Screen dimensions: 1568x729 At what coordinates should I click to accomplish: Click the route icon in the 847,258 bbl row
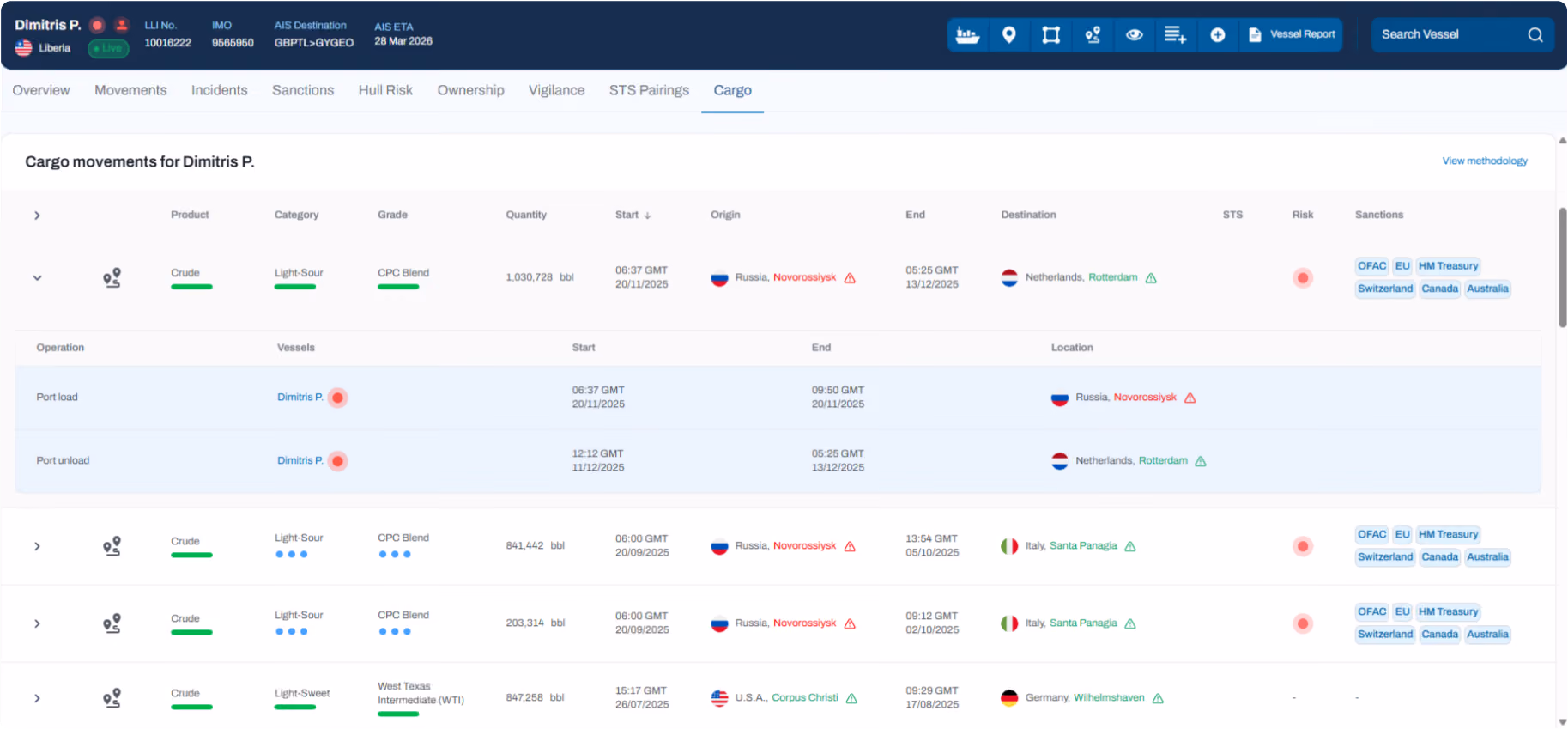pos(112,698)
